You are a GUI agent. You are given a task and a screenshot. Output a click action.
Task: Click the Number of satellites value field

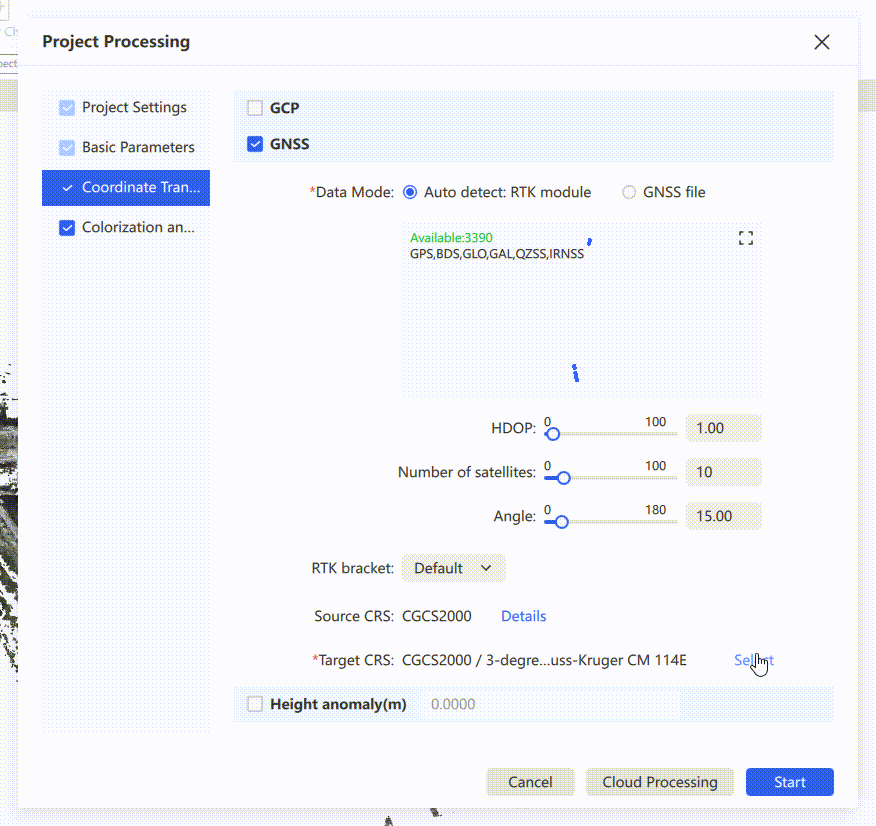(723, 472)
